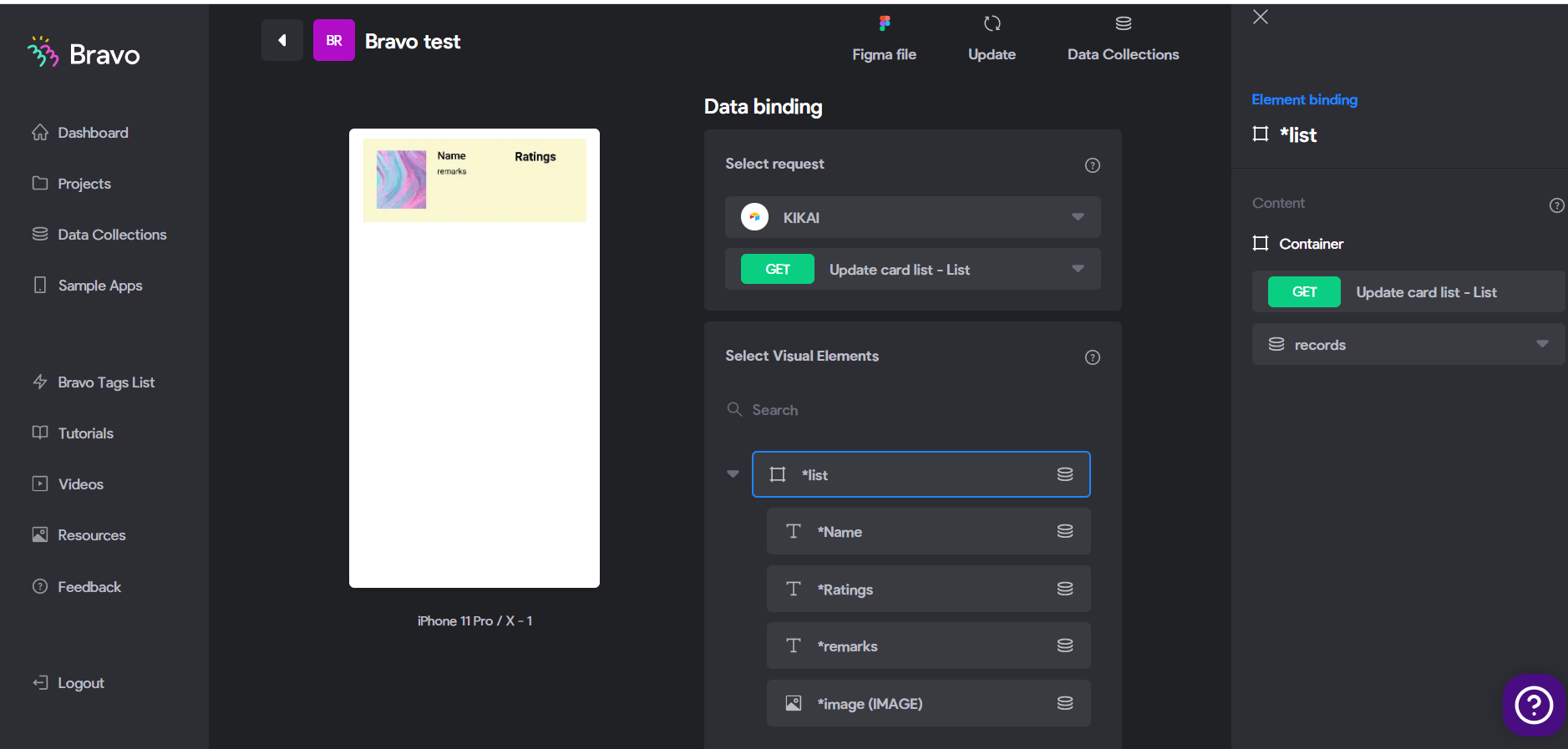Show help for Content section
This screenshot has width=1568, height=749.
pos(1557,205)
